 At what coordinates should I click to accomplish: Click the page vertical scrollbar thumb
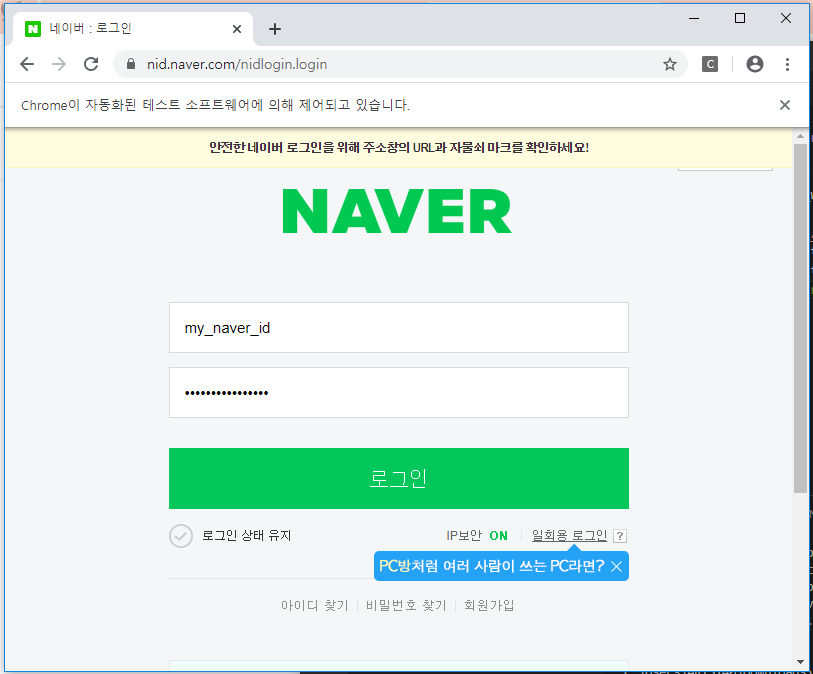tap(801, 318)
